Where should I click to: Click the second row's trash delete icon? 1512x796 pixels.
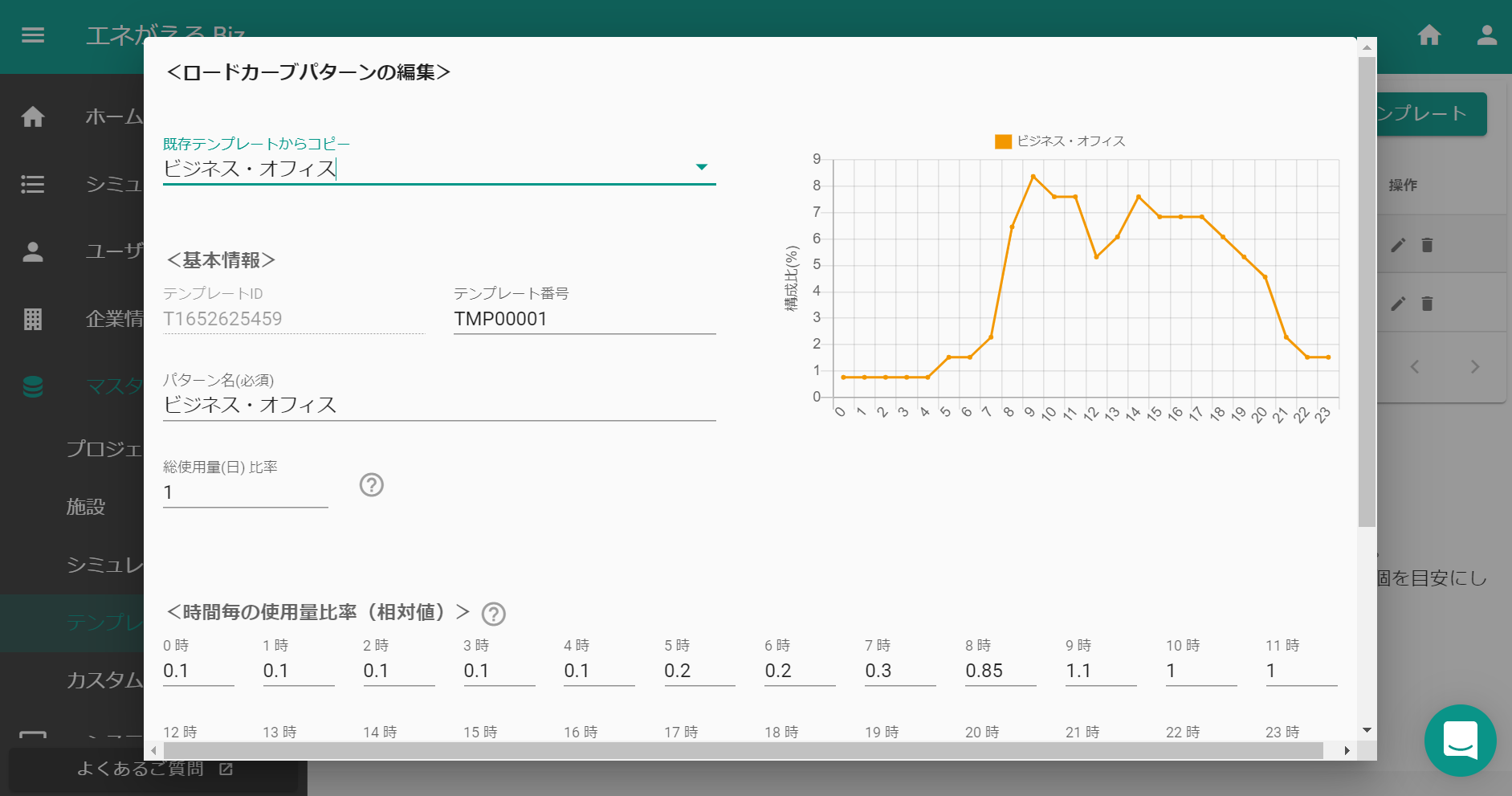coord(1427,304)
